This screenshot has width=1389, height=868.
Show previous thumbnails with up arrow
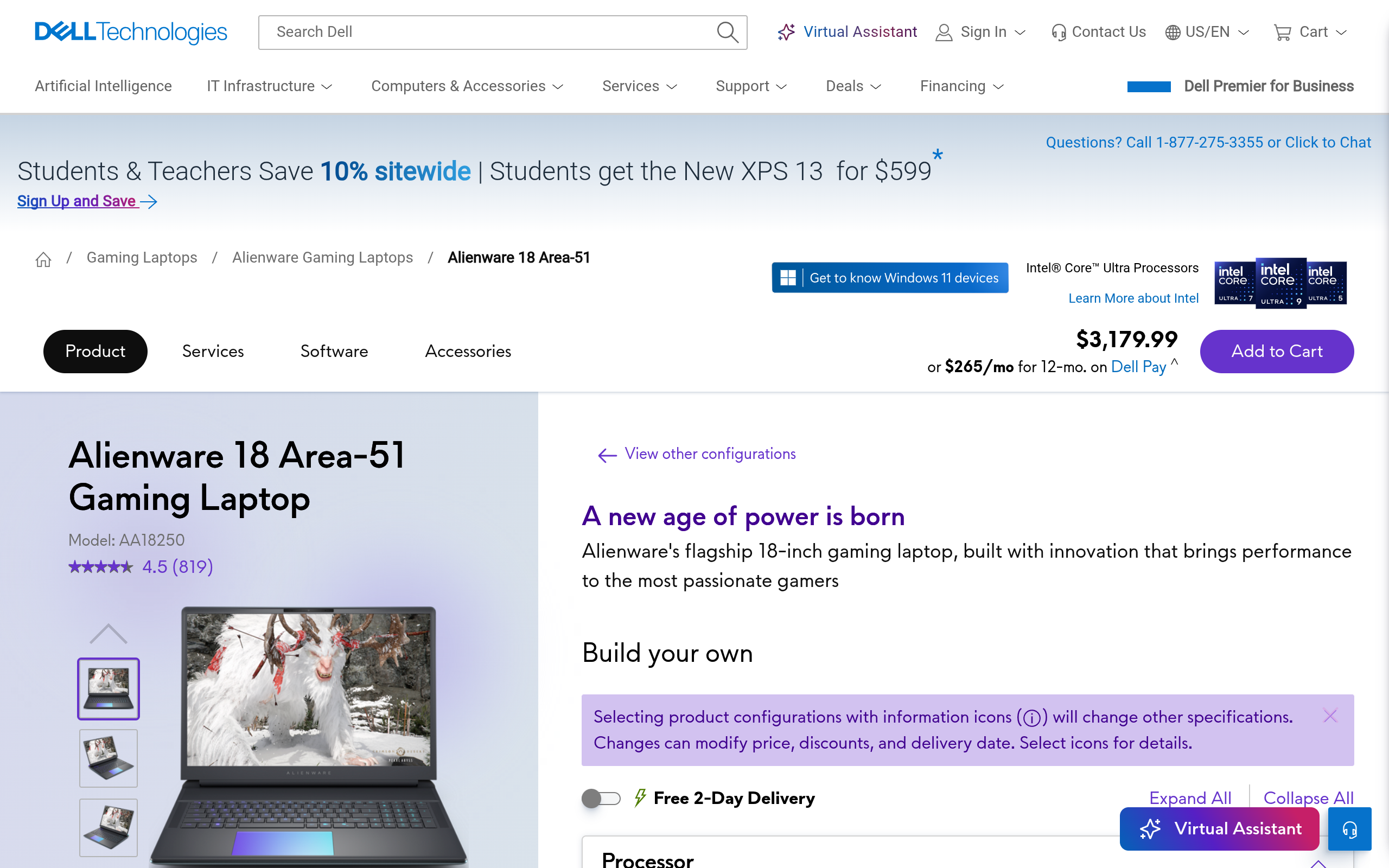109,634
